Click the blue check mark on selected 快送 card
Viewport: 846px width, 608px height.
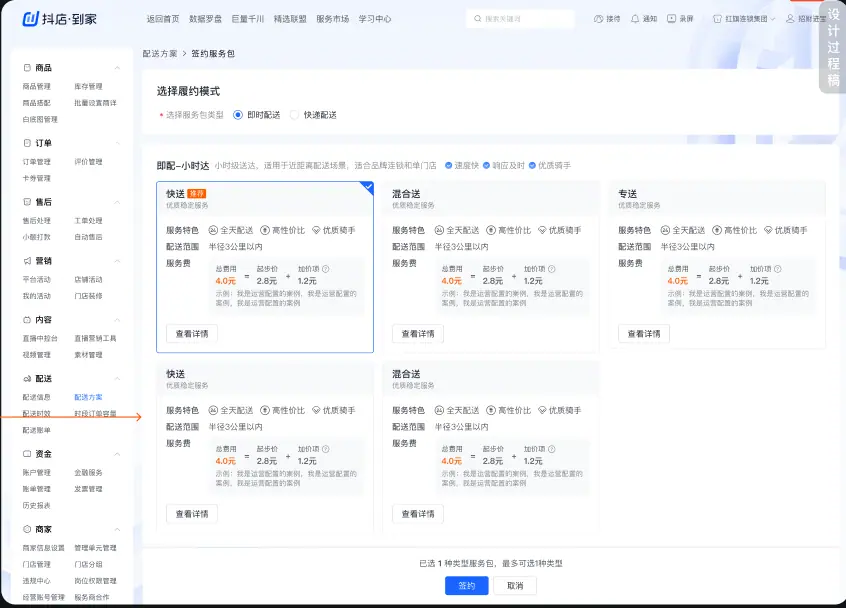click(x=369, y=187)
